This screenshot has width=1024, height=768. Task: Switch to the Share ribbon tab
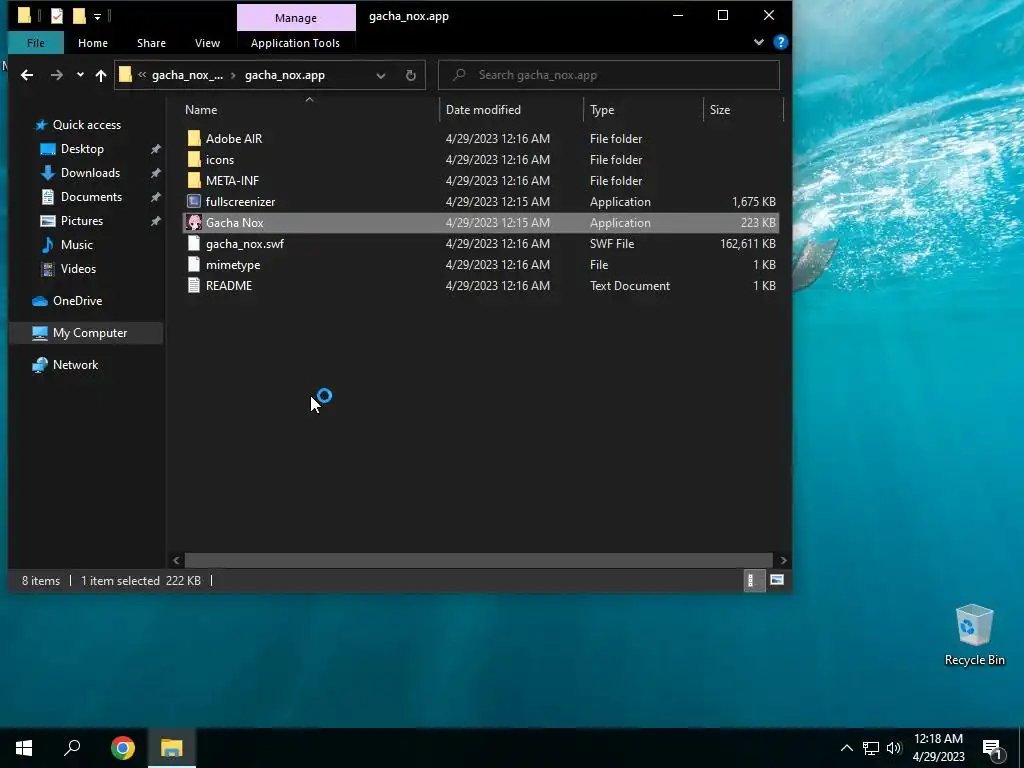click(152, 43)
